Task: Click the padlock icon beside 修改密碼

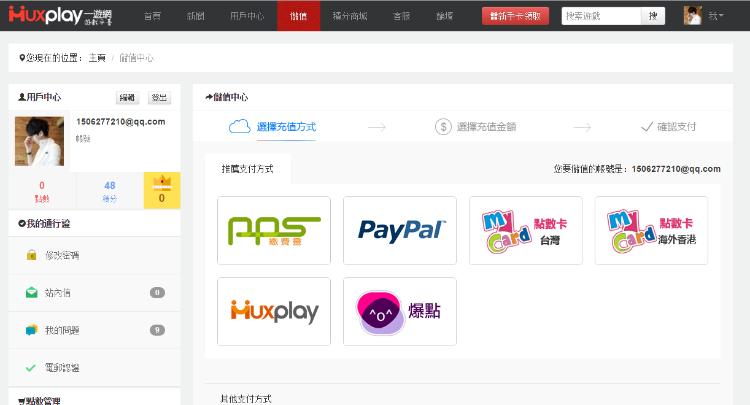Action: 32,255
